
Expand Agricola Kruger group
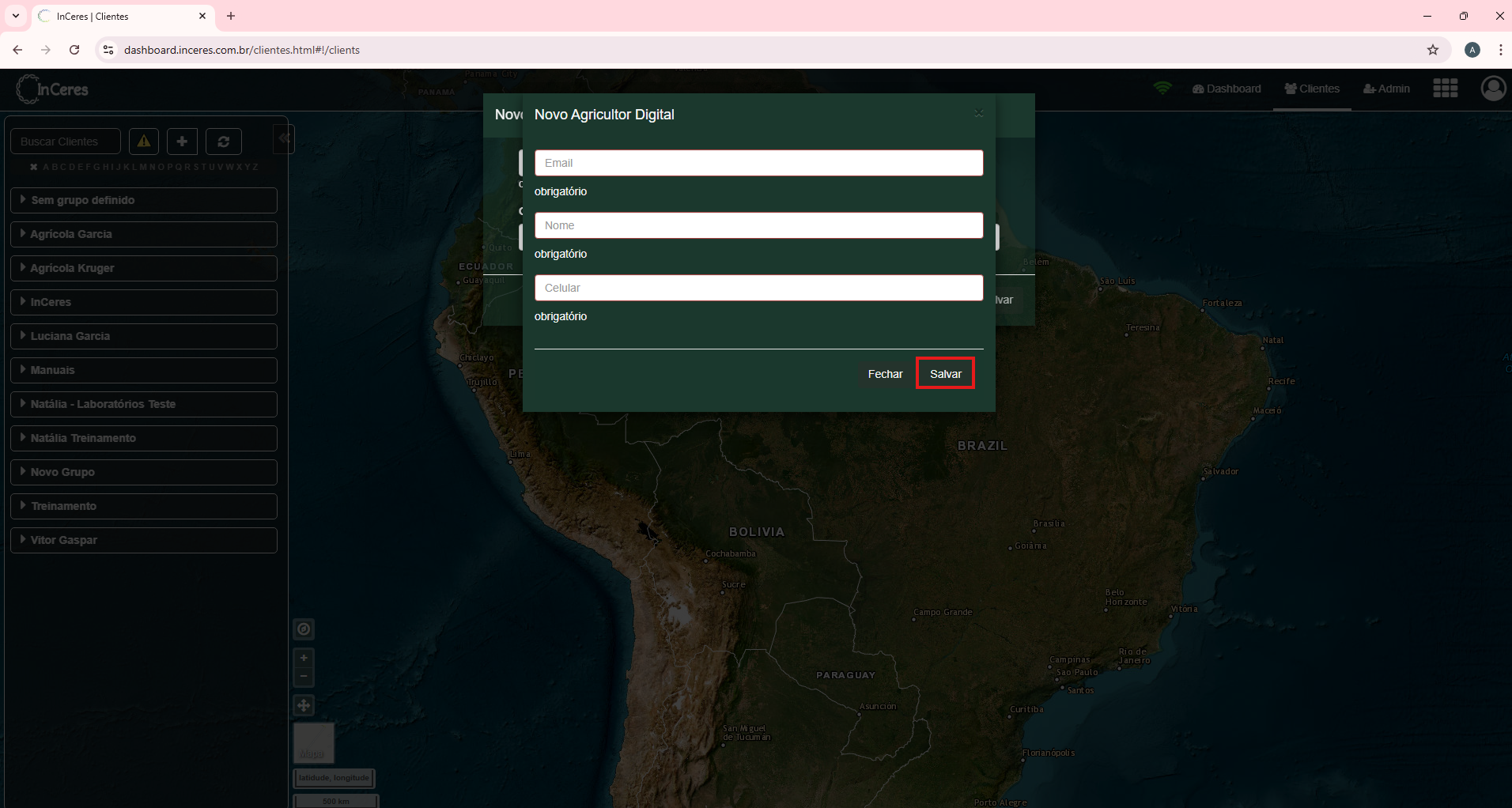pyautogui.click(x=144, y=268)
